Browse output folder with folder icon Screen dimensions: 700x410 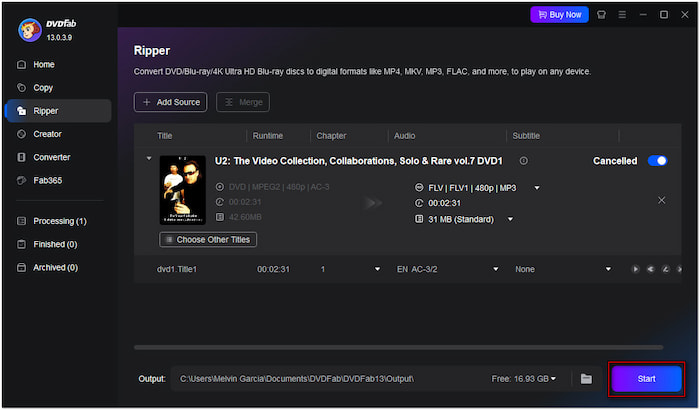coord(586,379)
